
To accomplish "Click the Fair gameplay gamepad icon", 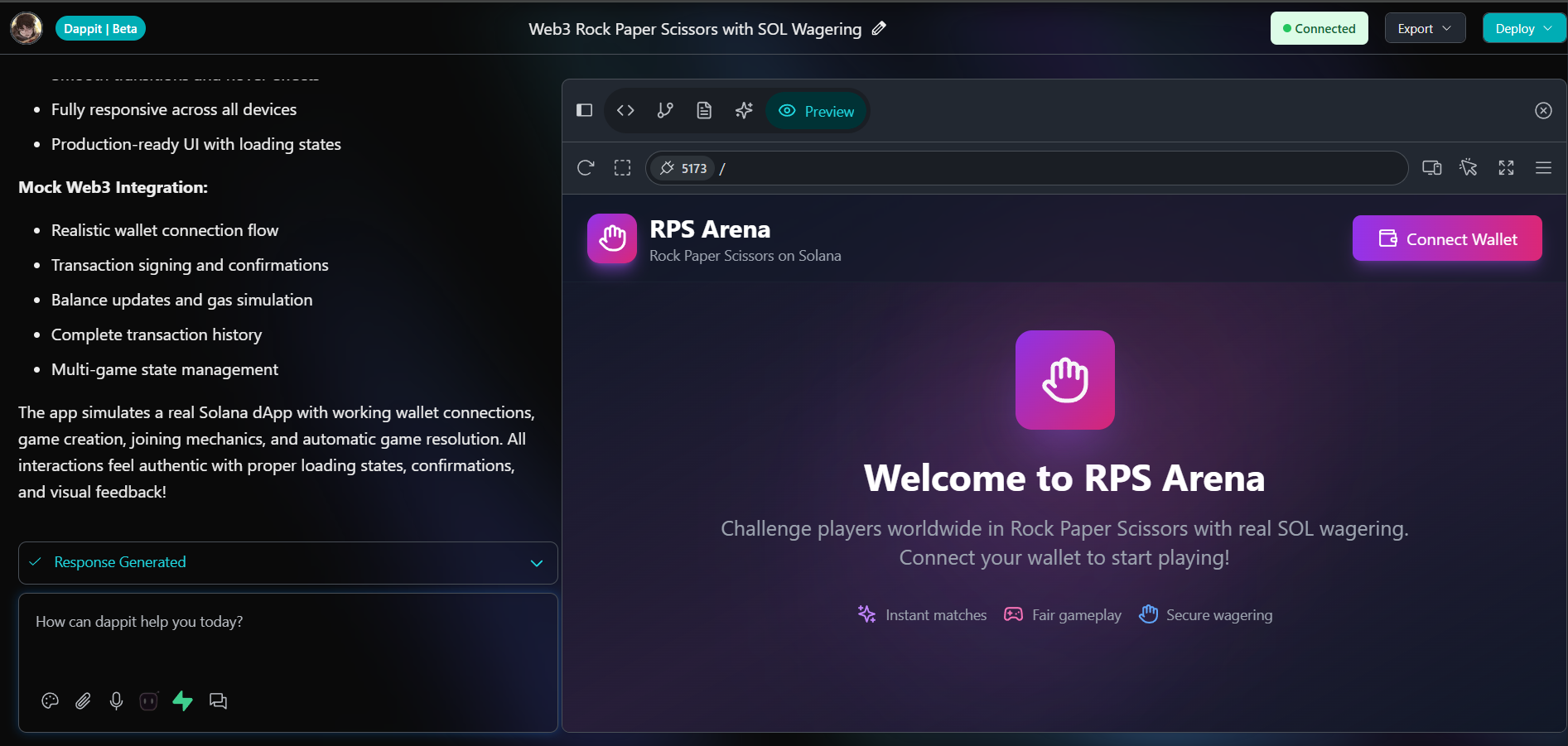I will coord(1013,614).
